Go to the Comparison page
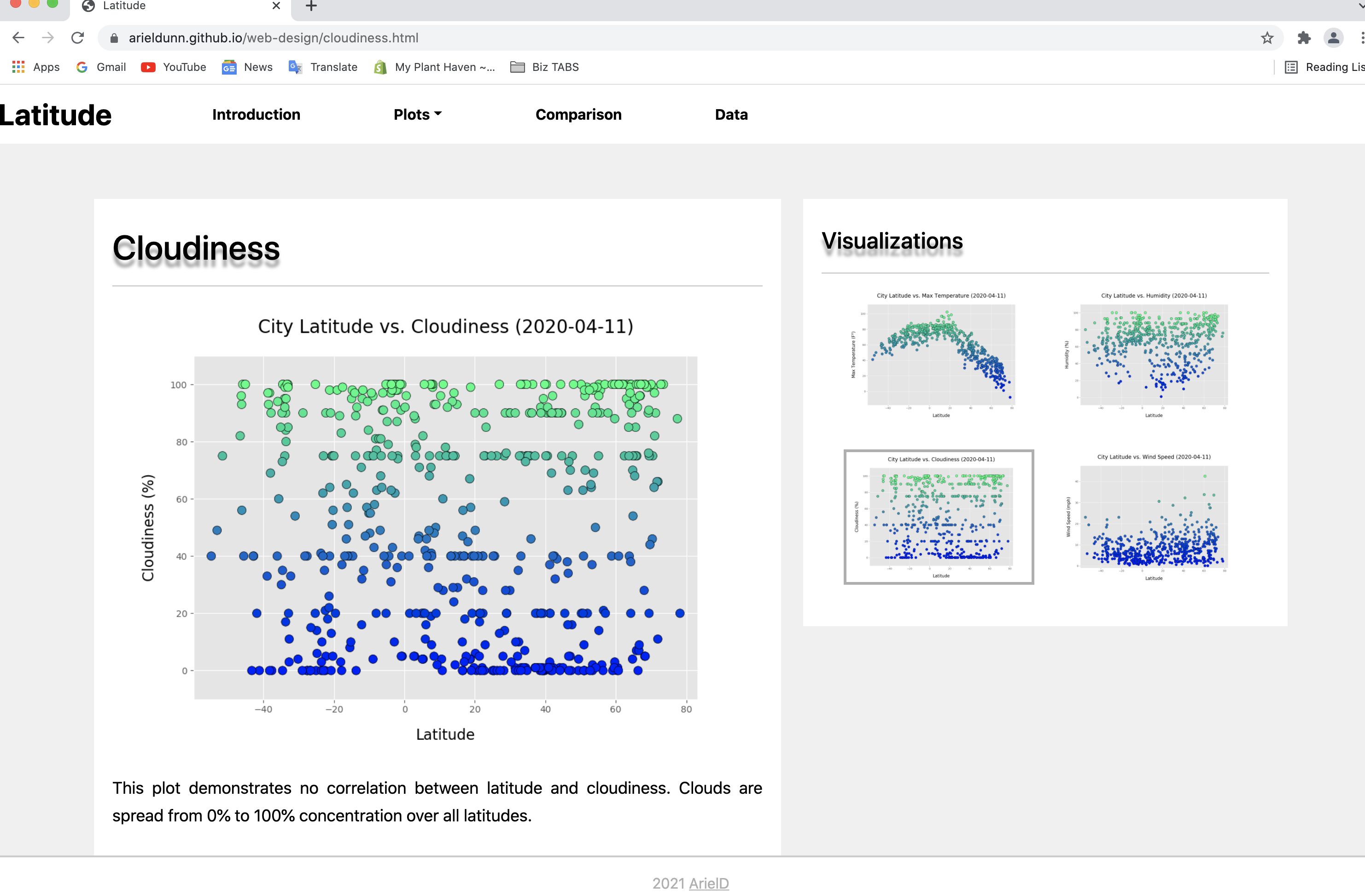This screenshot has width=1365, height=896. (578, 114)
